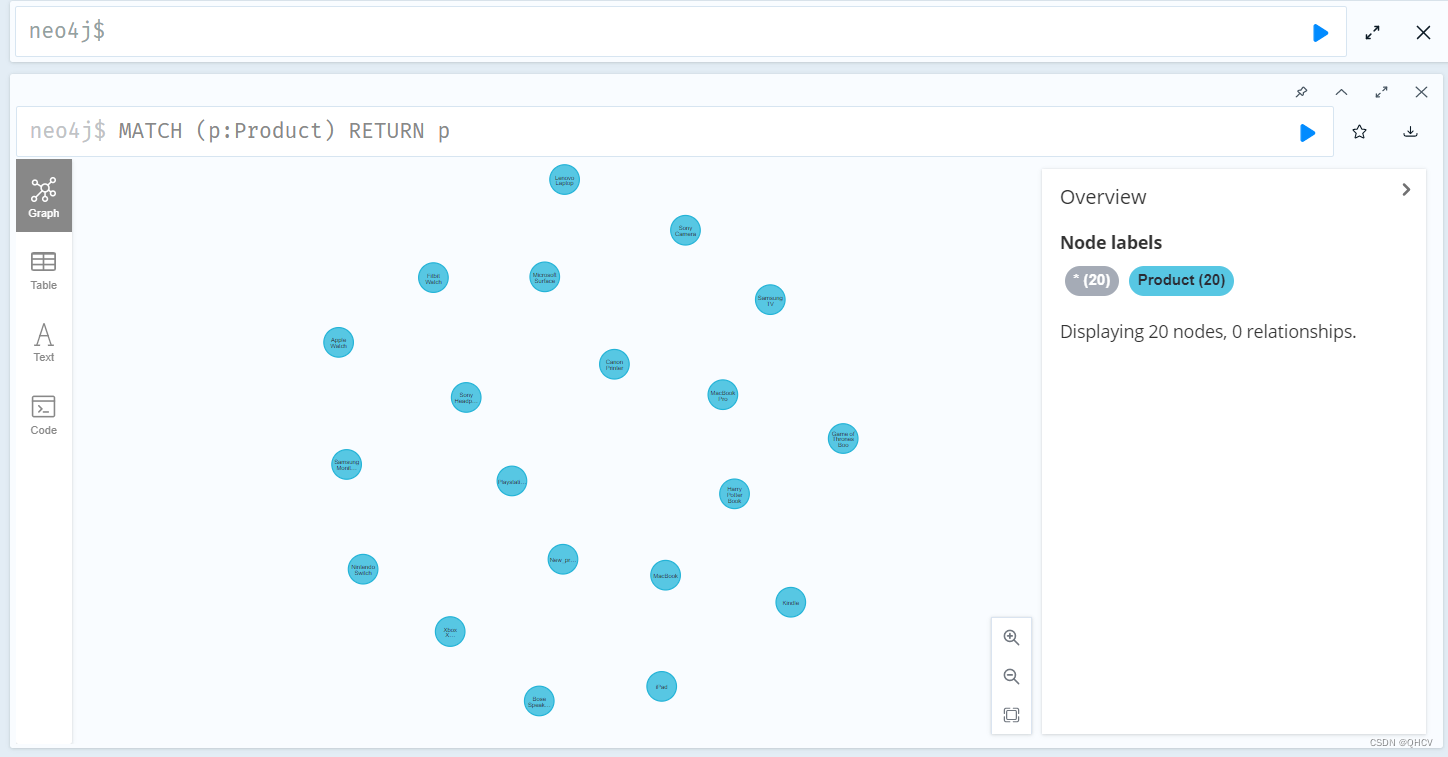The image size is (1448, 757).
Task: Fullscreen the MATCH query result frame
Action: 1381,92
